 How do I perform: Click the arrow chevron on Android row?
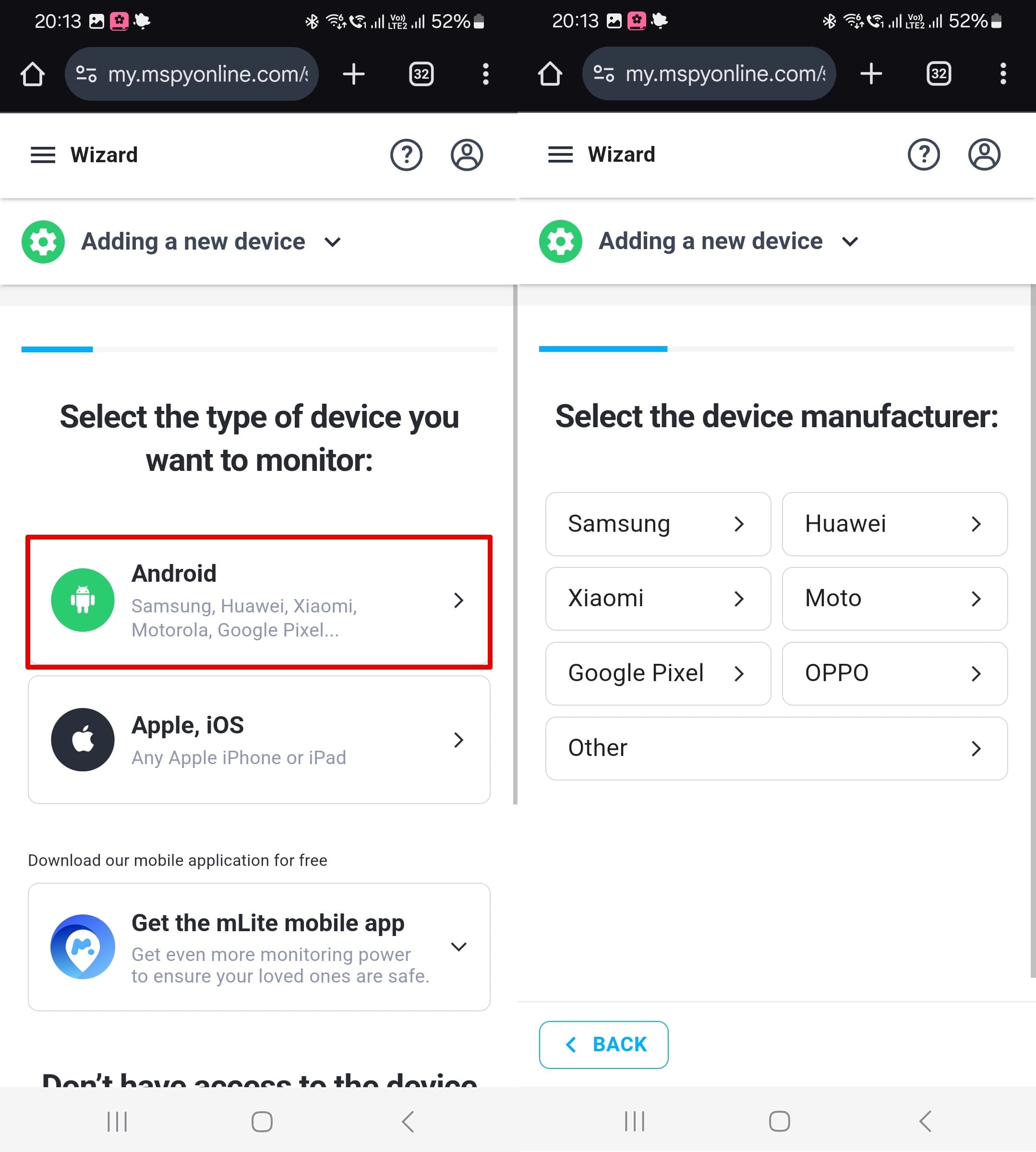pyautogui.click(x=459, y=600)
